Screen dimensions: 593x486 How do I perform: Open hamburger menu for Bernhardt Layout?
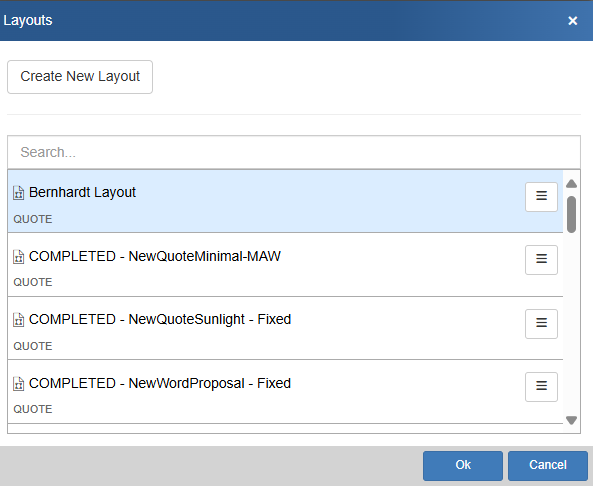click(x=541, y=197)
